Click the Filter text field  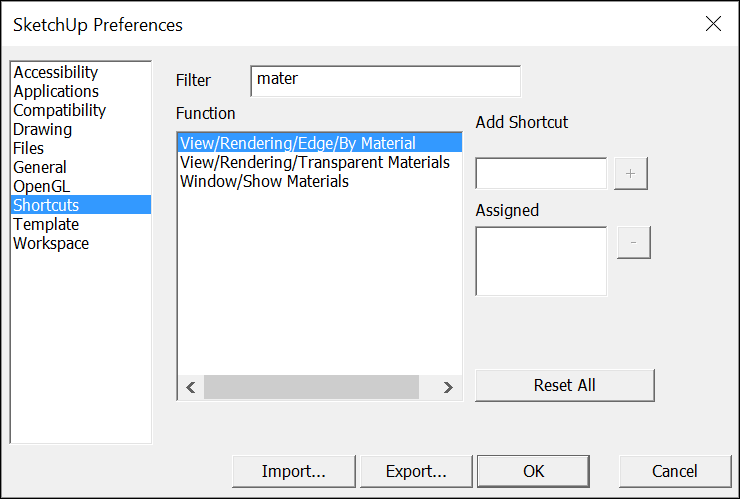pos(386,81)
